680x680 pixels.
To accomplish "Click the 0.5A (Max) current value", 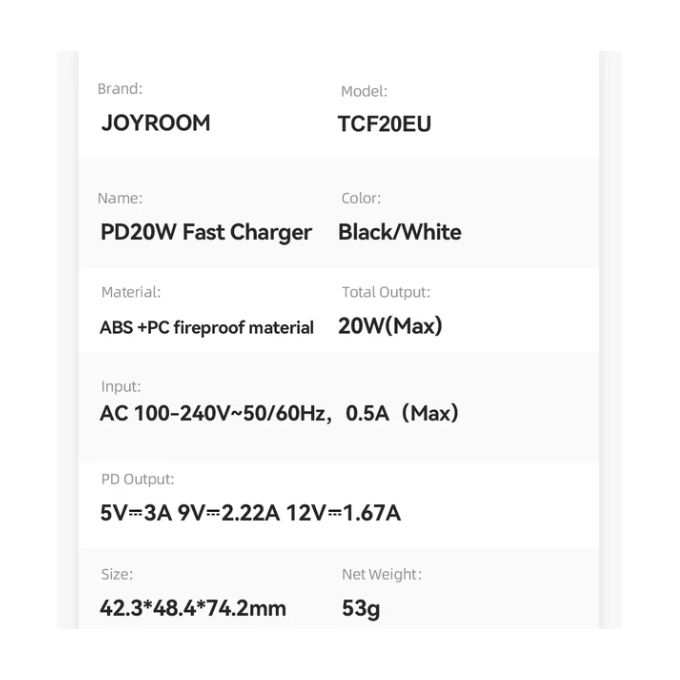I will click(x=402, y=413).
